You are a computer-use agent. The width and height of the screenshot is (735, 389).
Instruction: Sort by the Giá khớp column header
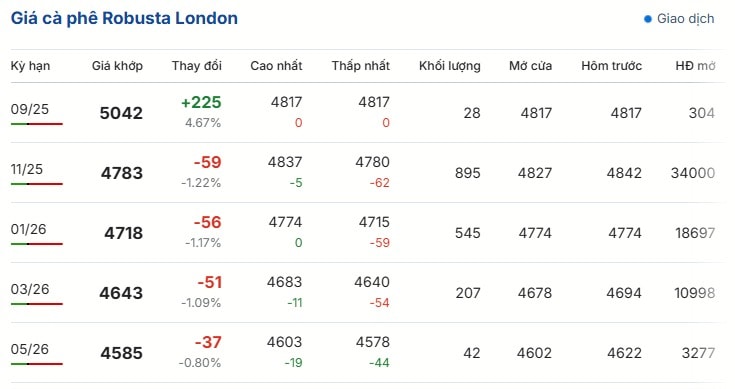[x=117, y=66]
